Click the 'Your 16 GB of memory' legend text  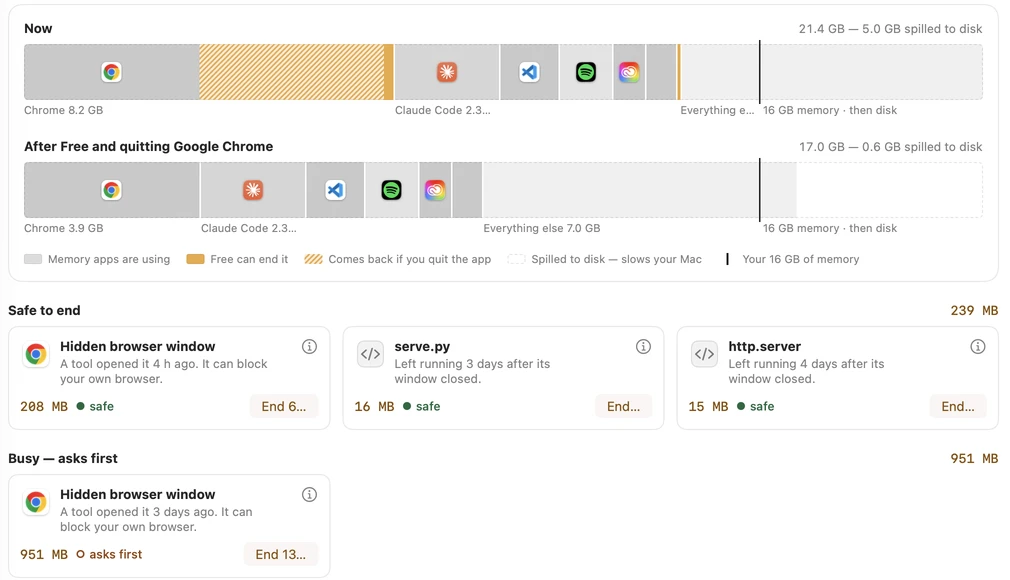pos(801,259)
